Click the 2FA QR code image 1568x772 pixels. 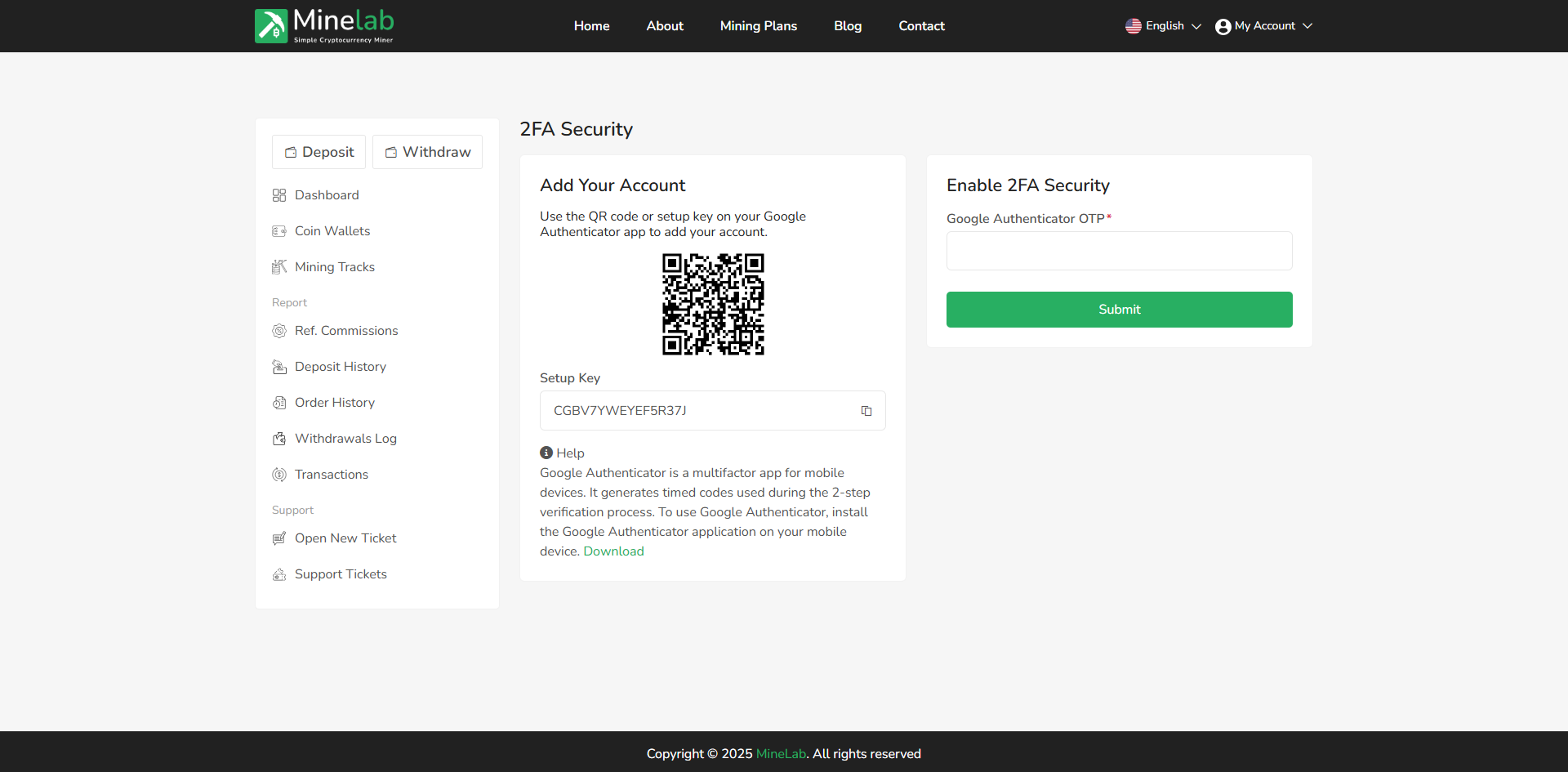713,304
